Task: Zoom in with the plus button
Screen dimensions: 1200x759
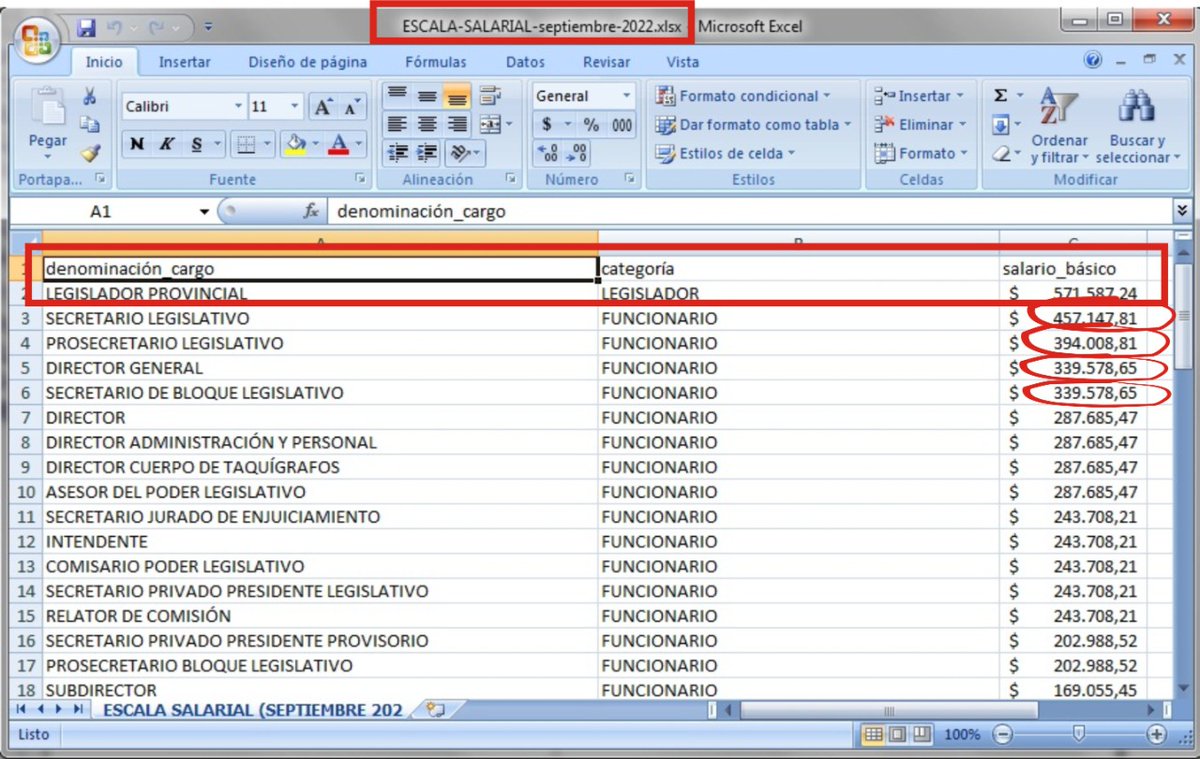Action: 1157,734
